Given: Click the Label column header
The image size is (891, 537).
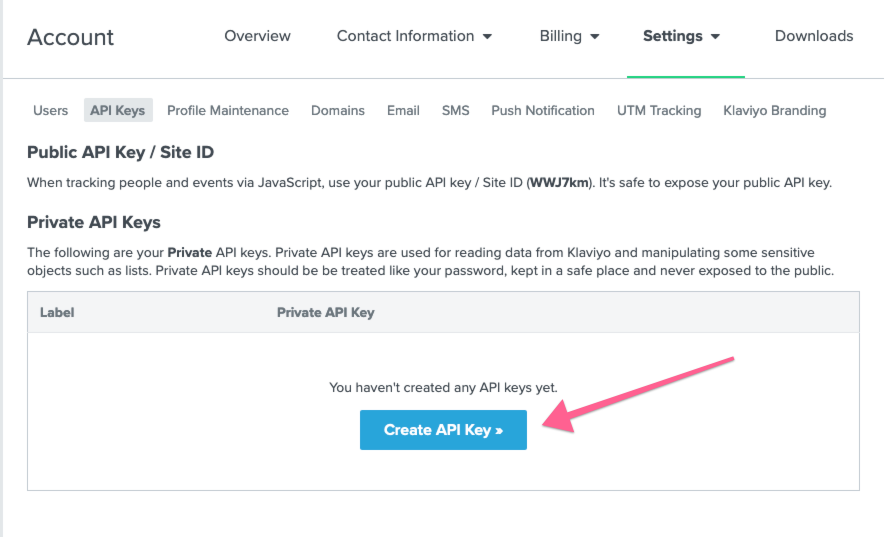Looking at the screenshot, I should click(x=57, y=313).
